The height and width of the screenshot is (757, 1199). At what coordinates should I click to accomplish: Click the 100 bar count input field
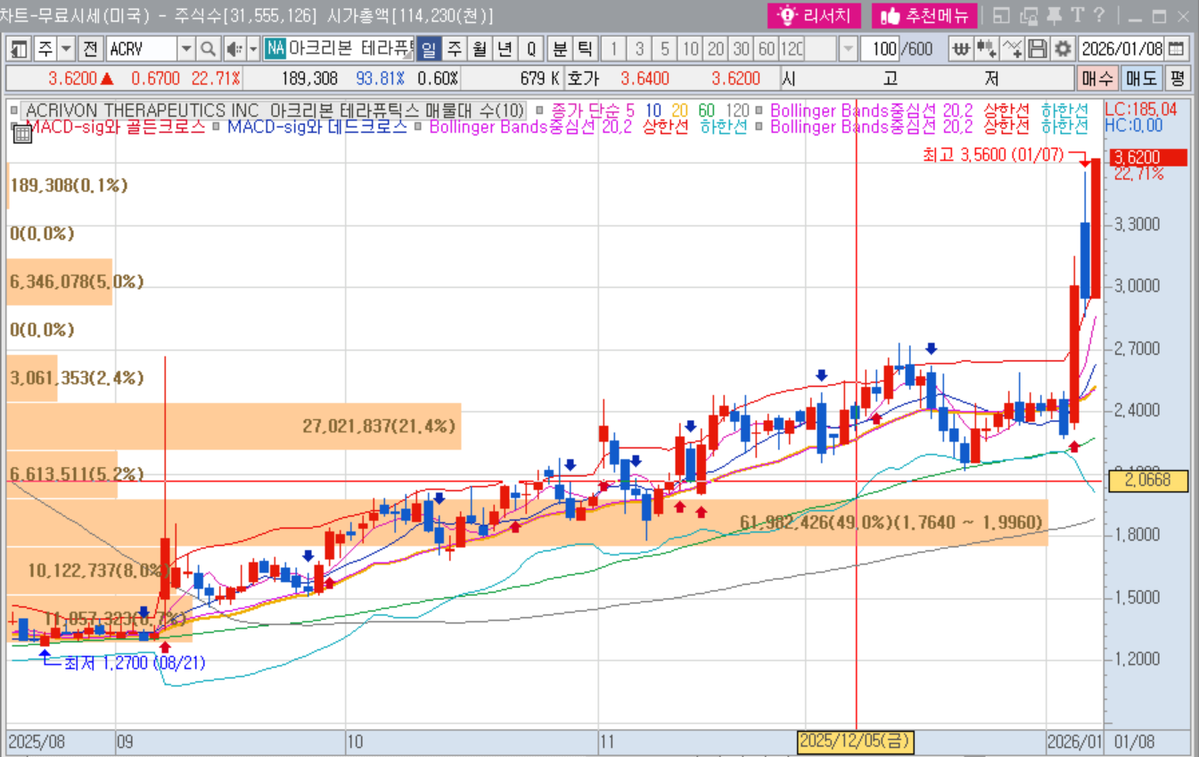click(880, 50)
